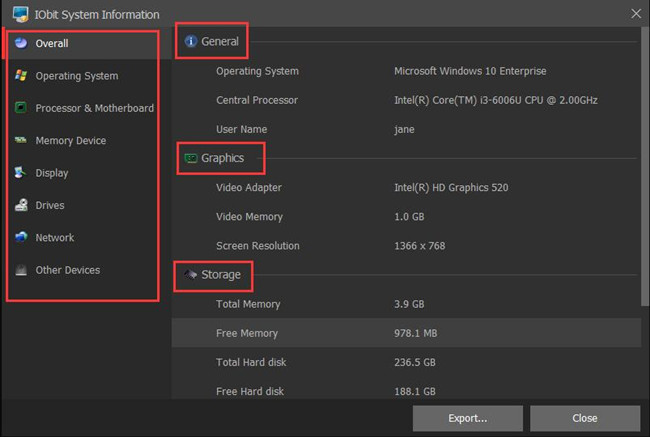The width and height of the screenshot is (650, 437).
Task: Click the General section info icon
Action: 191,41
